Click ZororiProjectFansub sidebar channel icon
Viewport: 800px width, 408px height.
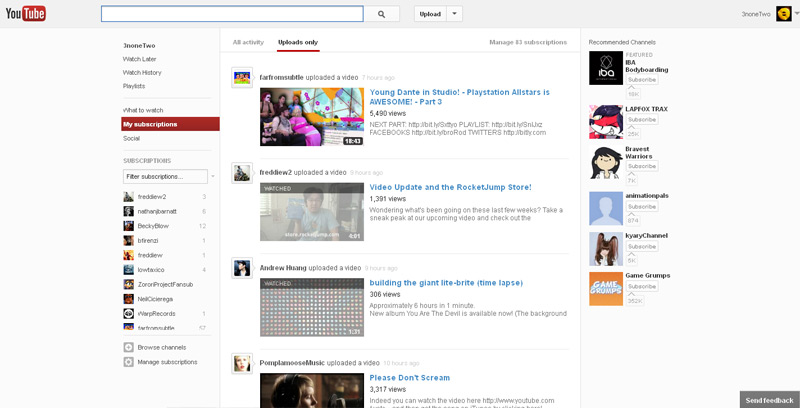tap(129, 284)
